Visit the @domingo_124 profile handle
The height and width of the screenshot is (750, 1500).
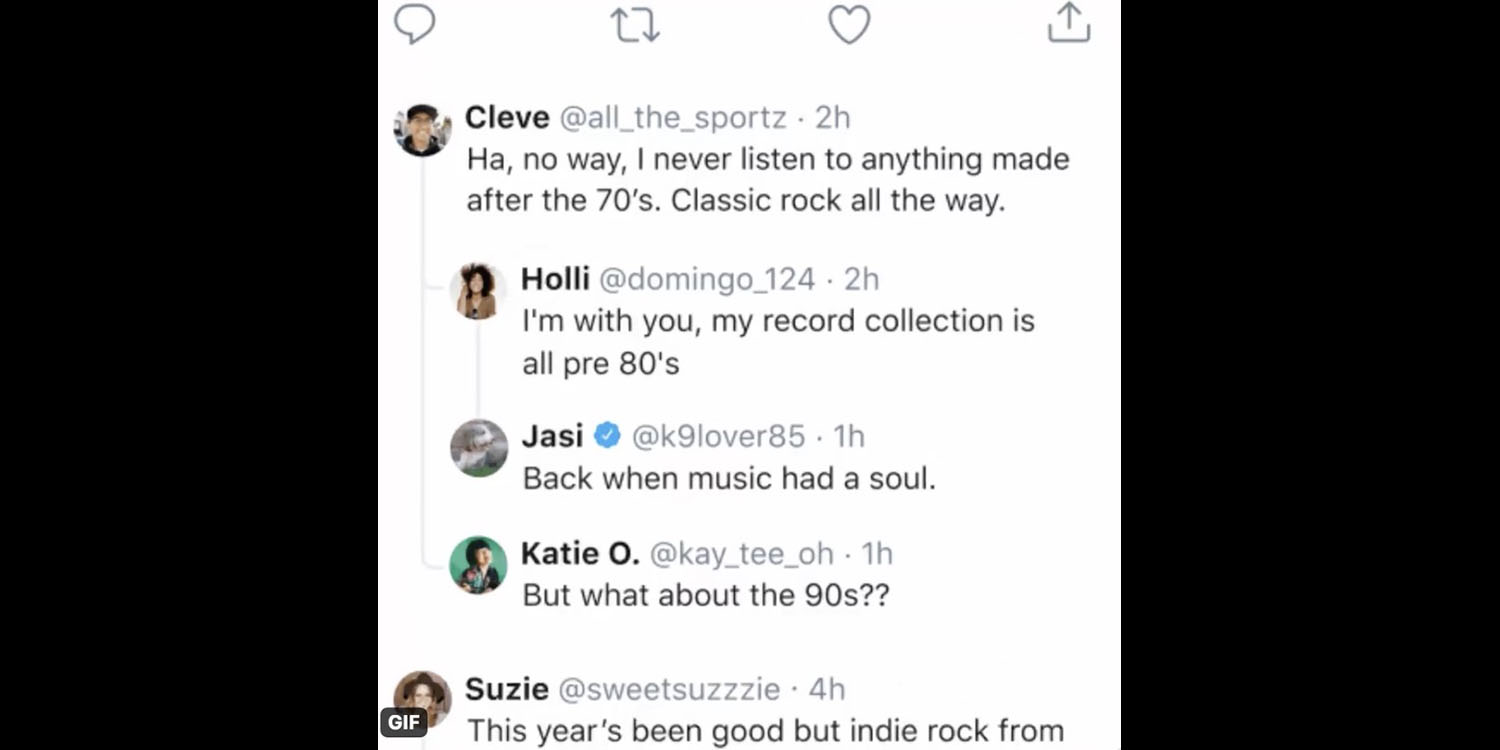pyautogui.click(x=707, y=279)
